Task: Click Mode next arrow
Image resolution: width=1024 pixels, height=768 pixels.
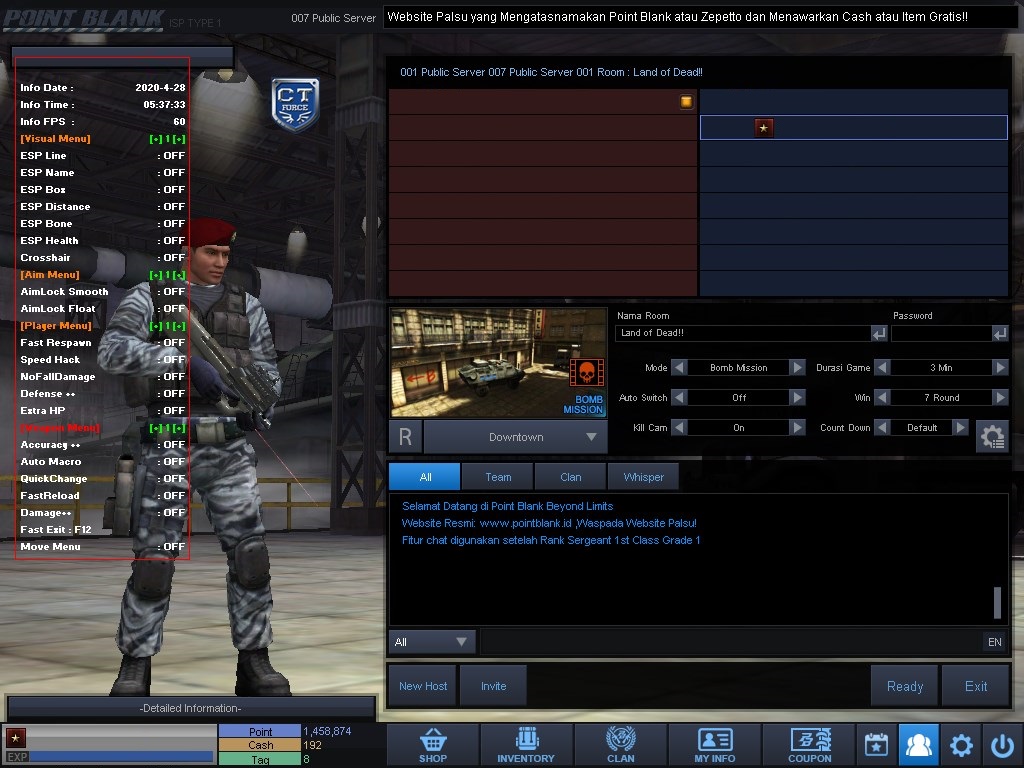Action: (797, 367)
